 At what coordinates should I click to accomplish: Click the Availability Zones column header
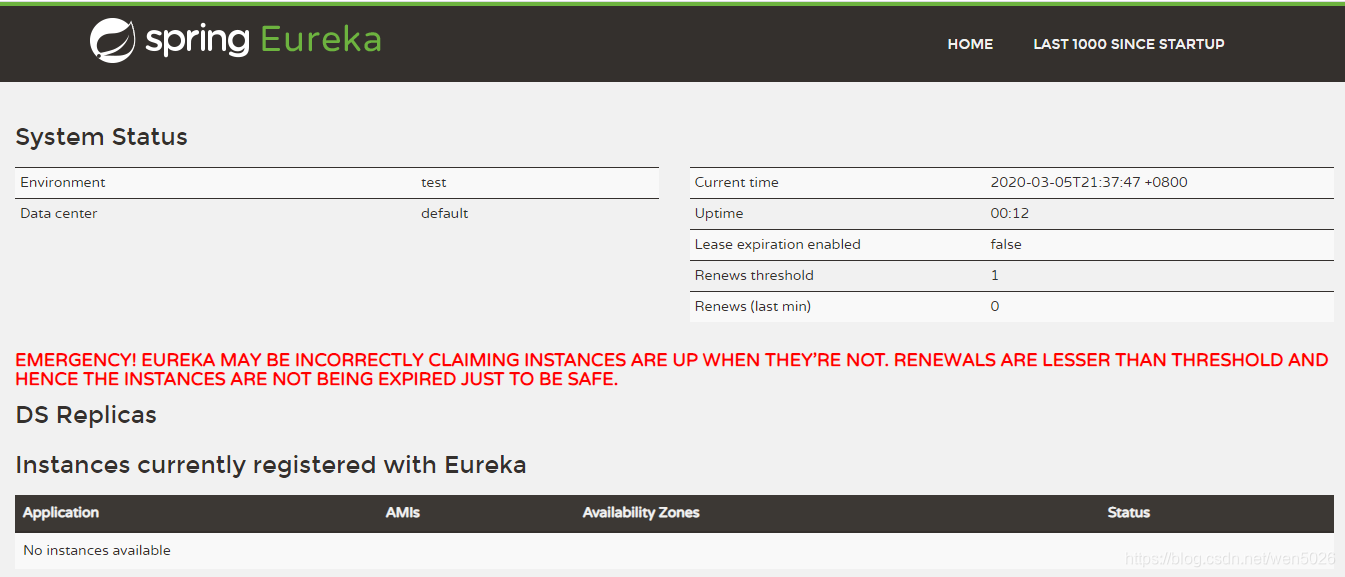click(641, 512)
